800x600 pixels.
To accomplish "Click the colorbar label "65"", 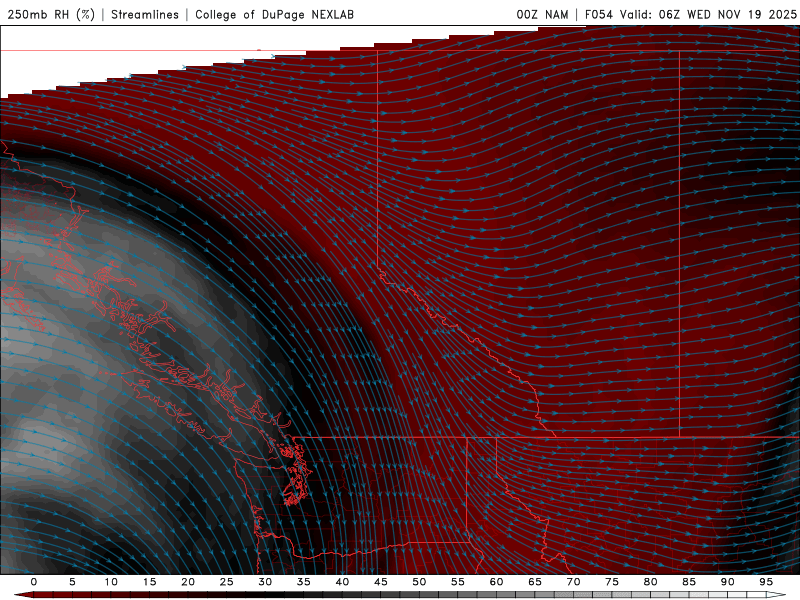I will [535, 582].
